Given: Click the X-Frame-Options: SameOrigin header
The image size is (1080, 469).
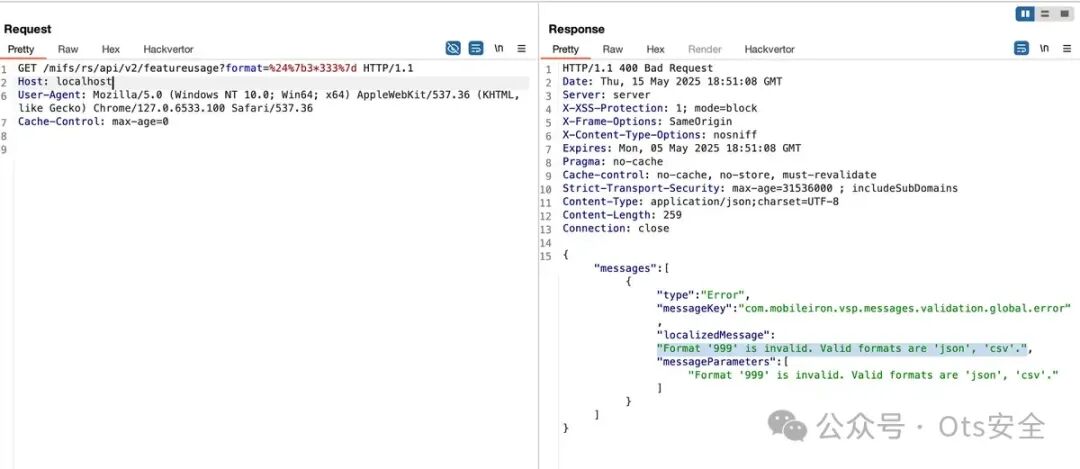Looking at the screenshot, I should [647, 122].
